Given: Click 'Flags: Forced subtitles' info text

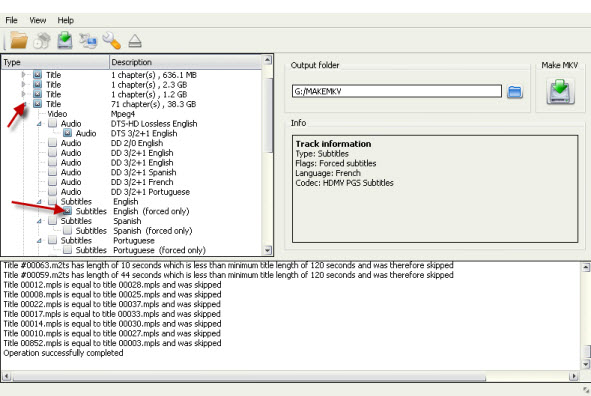Looking at the screenshot, I should pos(336,163).
